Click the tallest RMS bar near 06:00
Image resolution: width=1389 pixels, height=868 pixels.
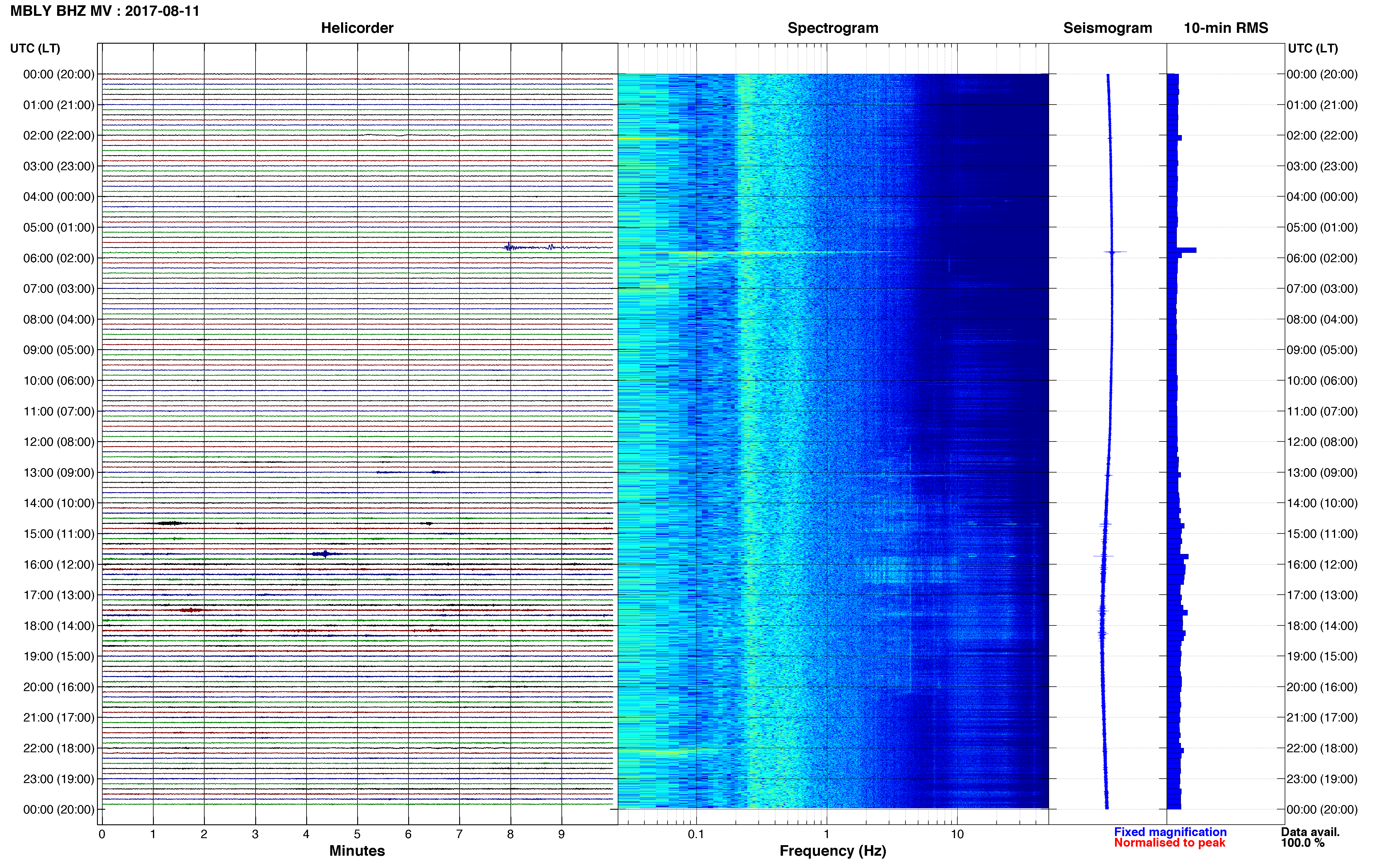(1182, 250)
